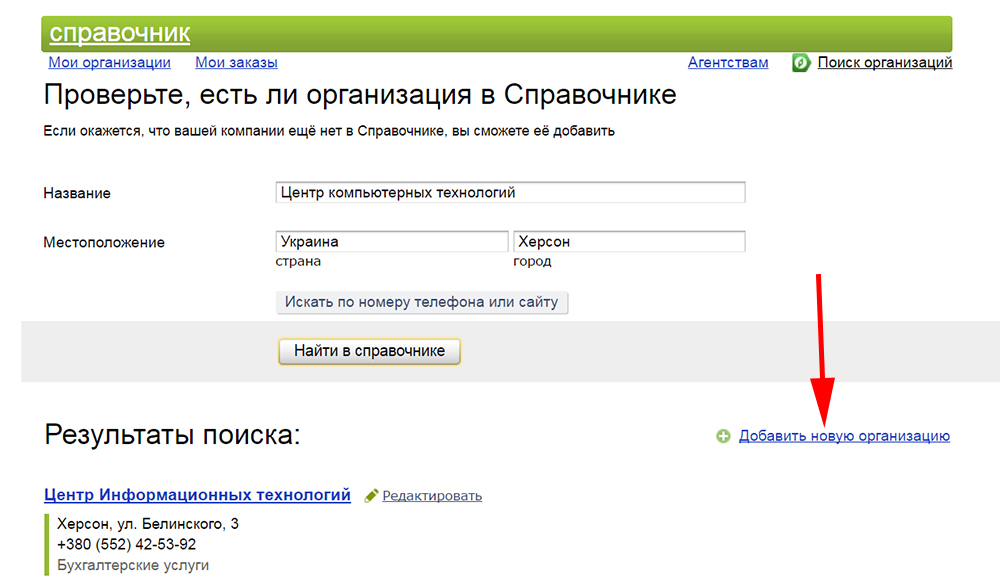
Task: Click the Бухгалтерские услуги category text
Action: point(133,566)
